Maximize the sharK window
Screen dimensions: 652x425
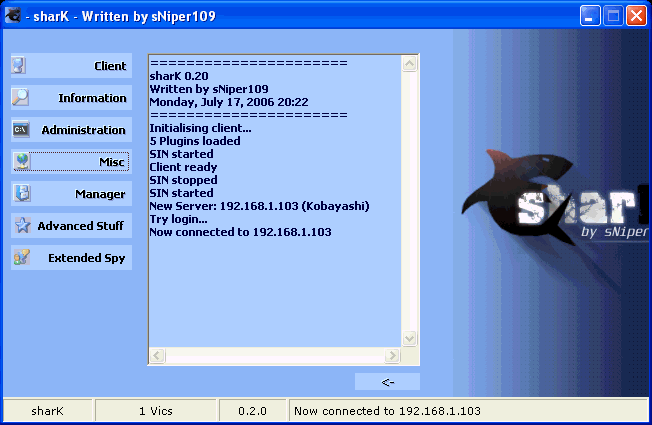[613, 15]
